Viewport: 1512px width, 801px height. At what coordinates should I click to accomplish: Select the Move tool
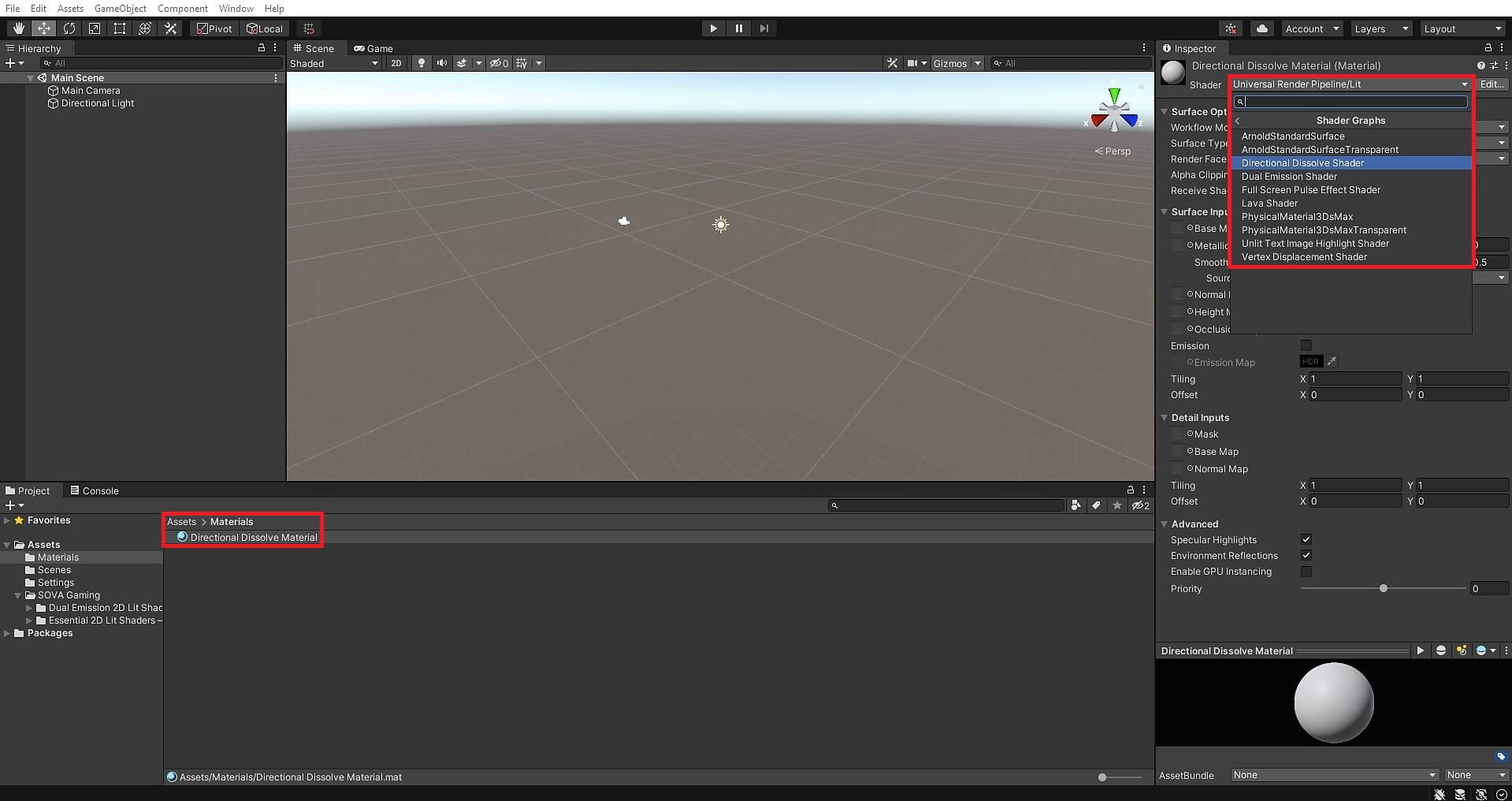43,28
